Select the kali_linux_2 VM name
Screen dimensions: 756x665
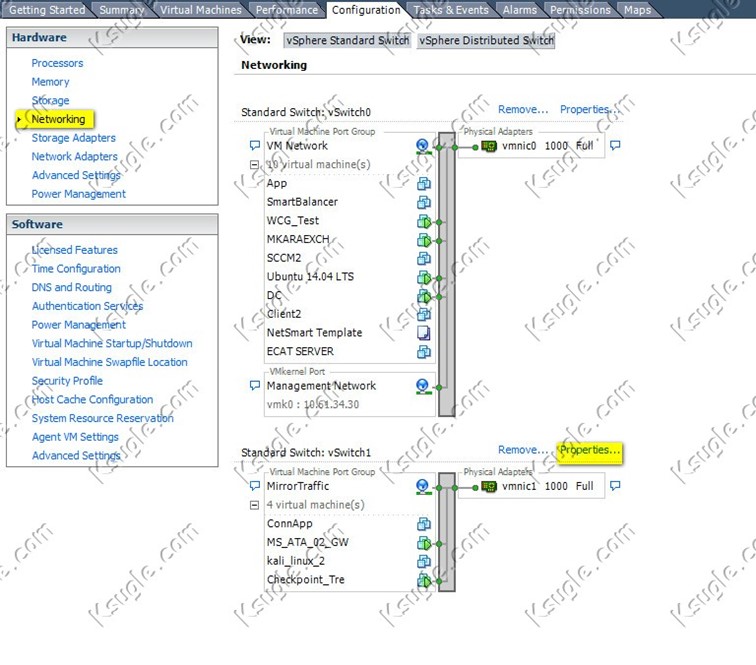[296, 561]
